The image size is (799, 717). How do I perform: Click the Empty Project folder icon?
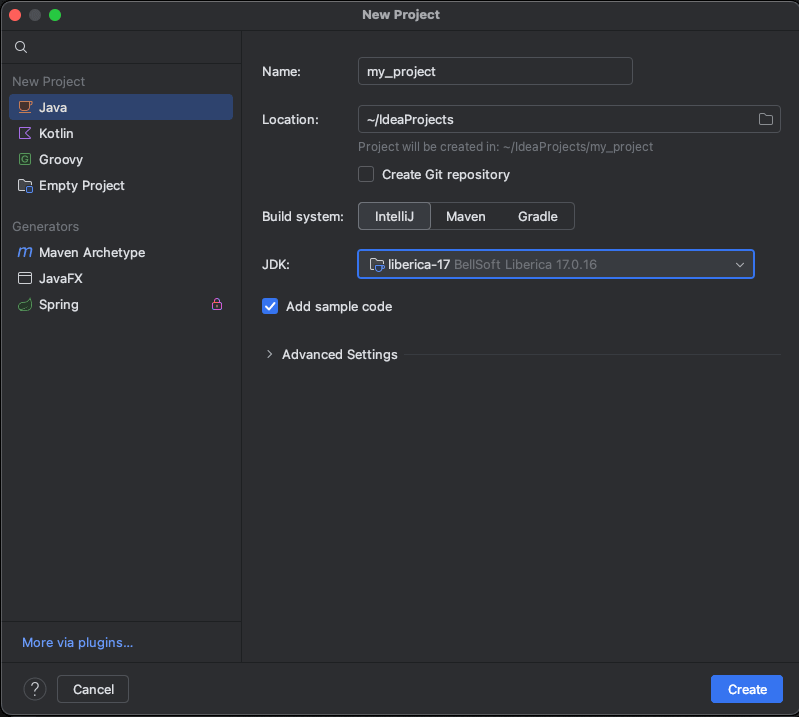[x=25, y=185]
